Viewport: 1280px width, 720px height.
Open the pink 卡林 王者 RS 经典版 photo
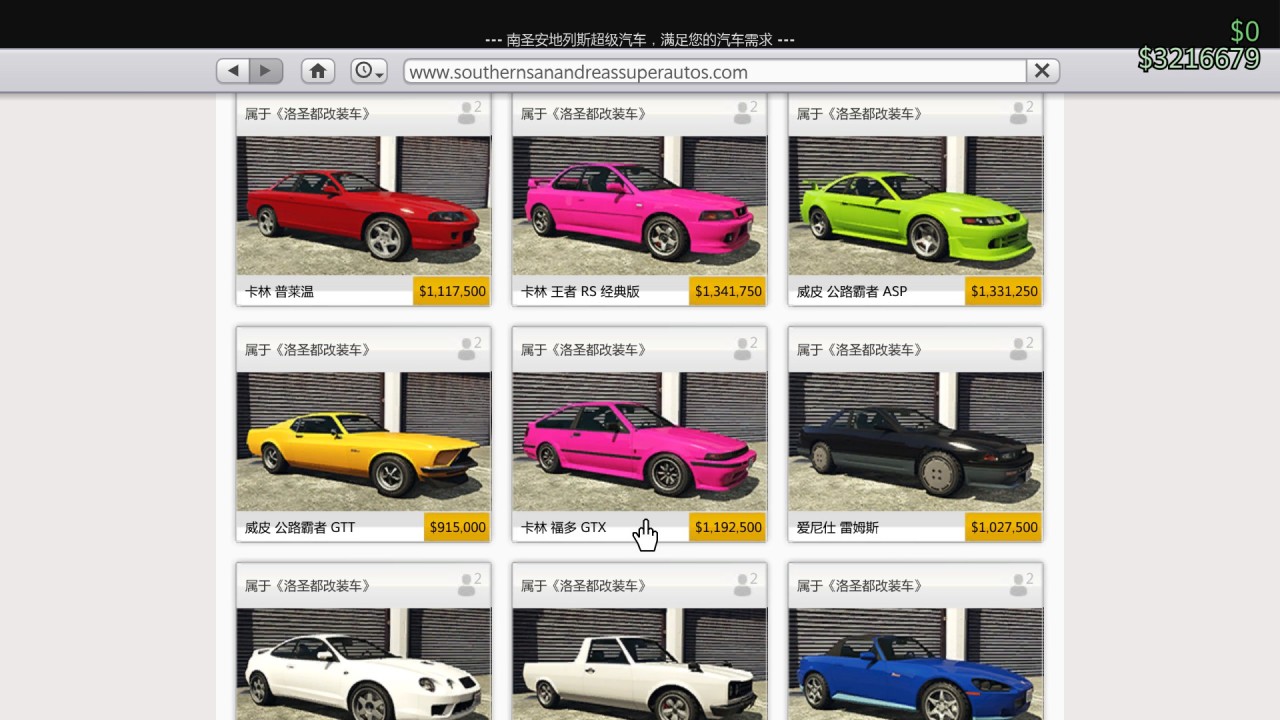640,206
